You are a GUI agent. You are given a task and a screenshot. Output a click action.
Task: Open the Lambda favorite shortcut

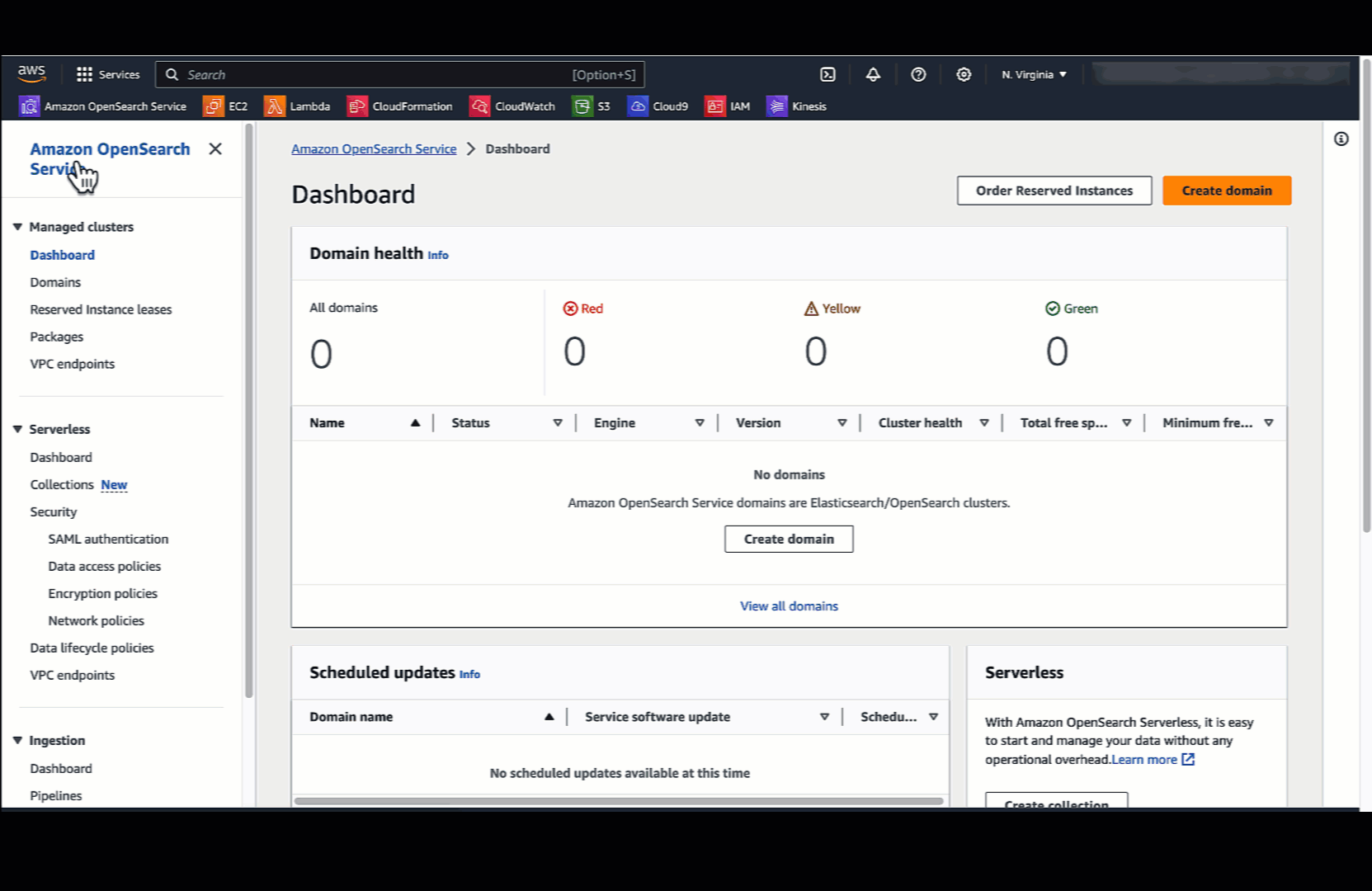pos(297,106)
